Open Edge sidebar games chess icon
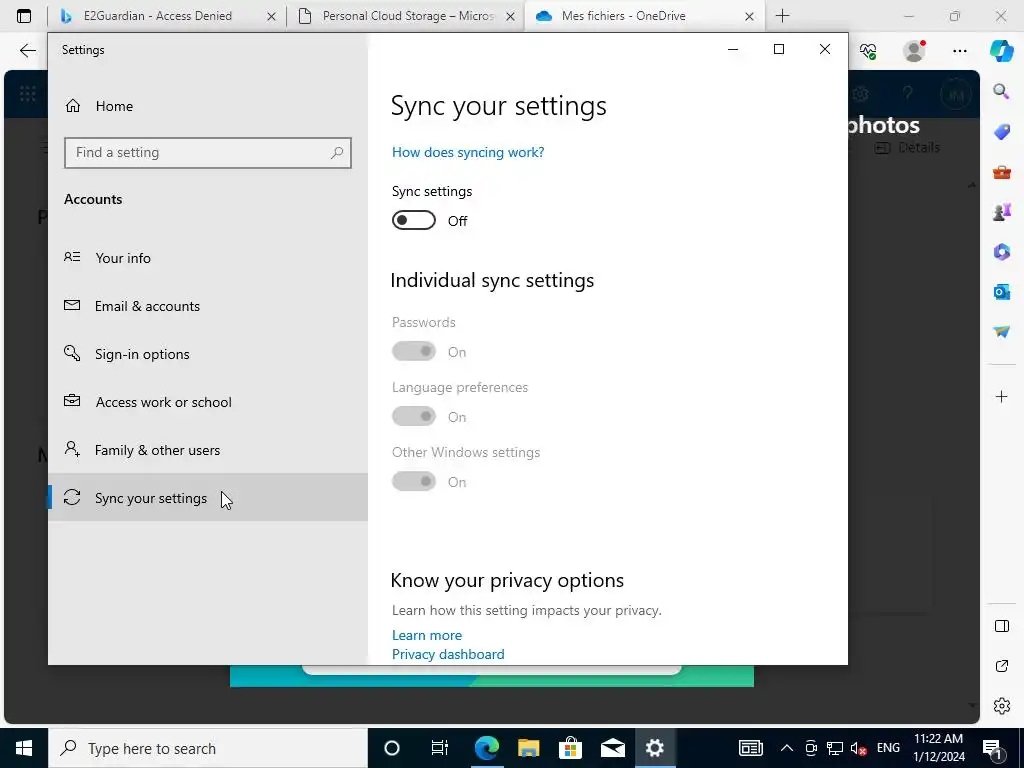1024x768 pixels. (x=1001, y=212)
